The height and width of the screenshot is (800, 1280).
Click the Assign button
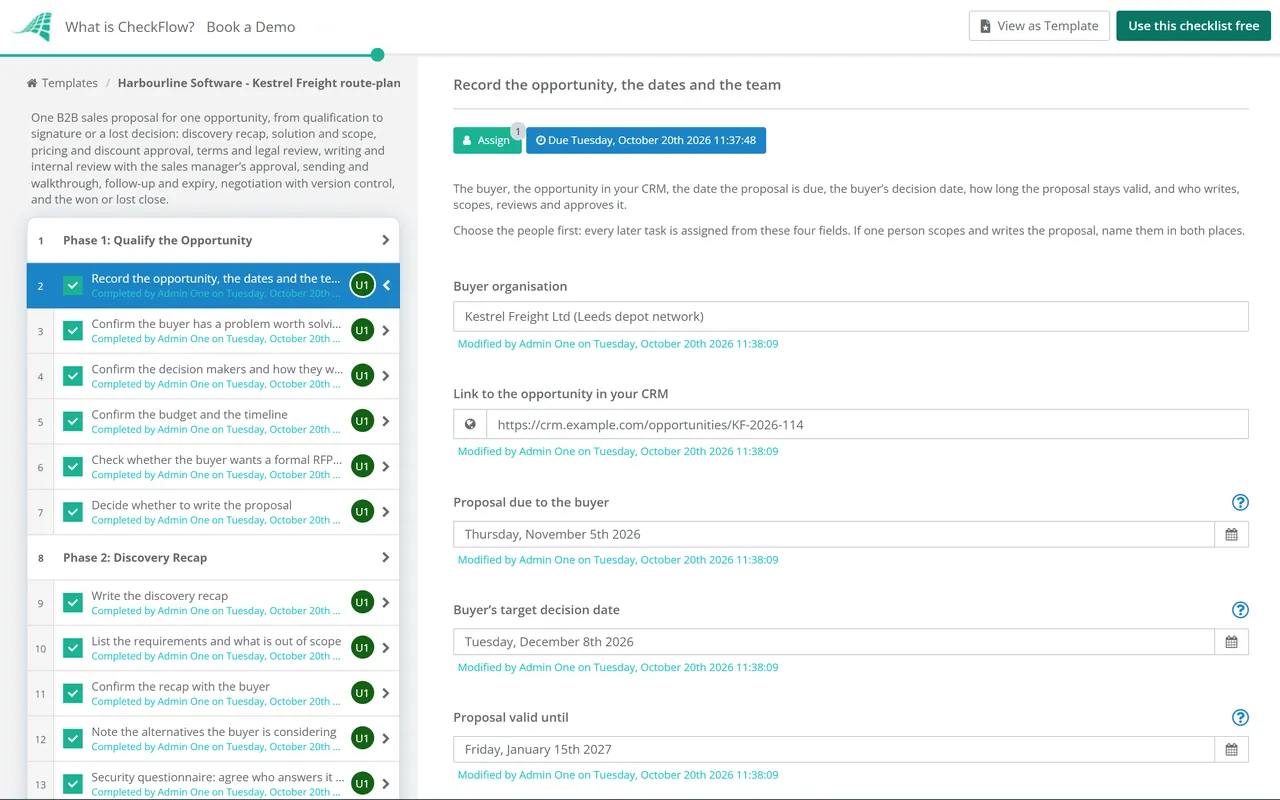coord(487,140)
